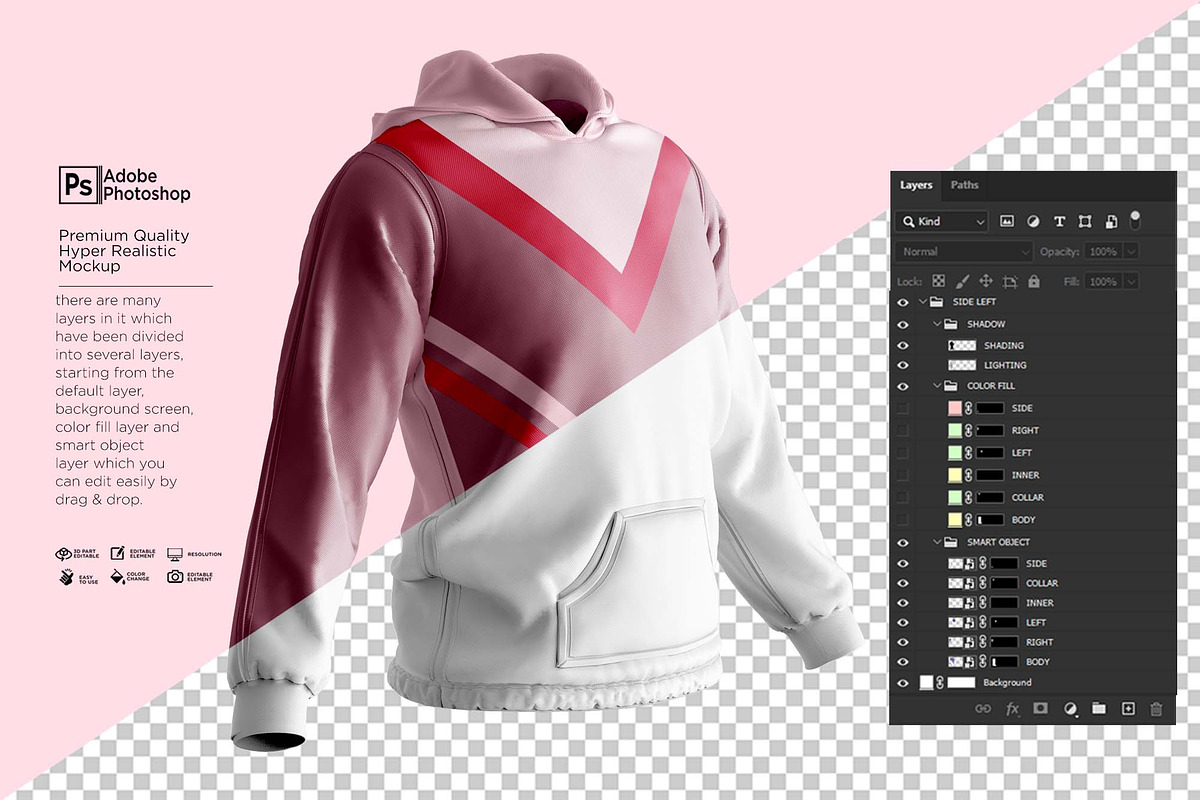This screenshot has width=1200, height=800.
Task: Click green color swatch of RIGHT fill layer
Action: click(x=955, y=430)
